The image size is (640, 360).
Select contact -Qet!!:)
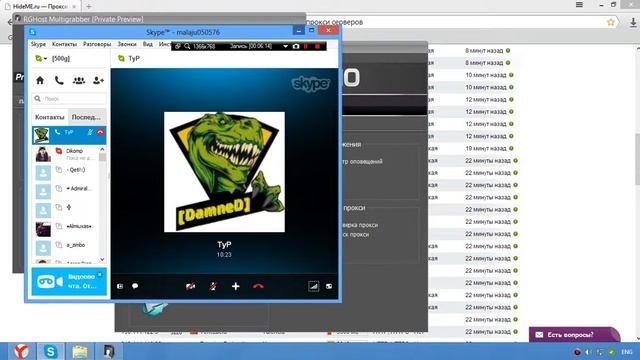tap(67, 173)
